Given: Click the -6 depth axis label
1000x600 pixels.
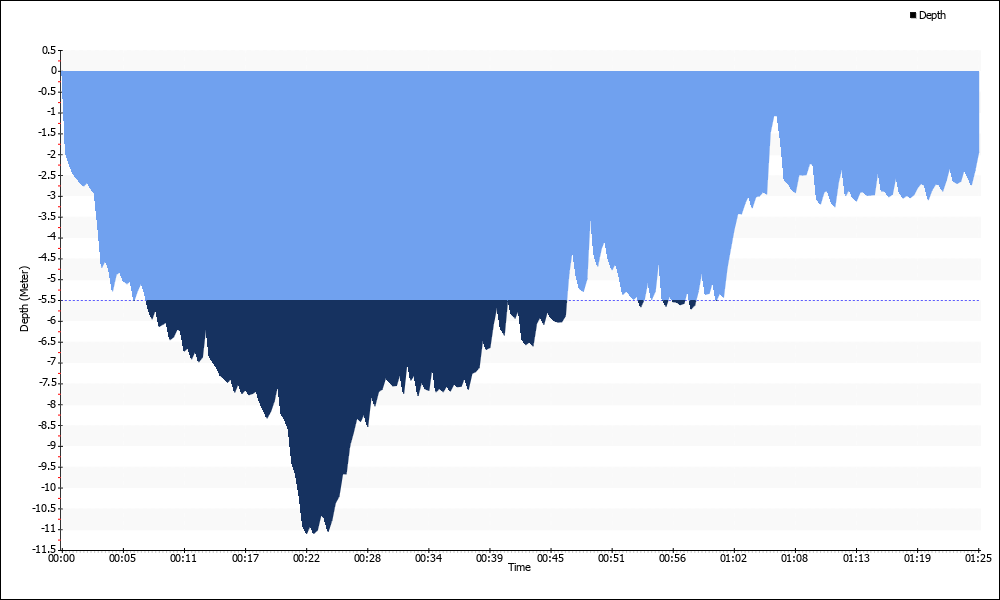Looking at the screenshot, I should pyautogui.click(x=51, y=321).
